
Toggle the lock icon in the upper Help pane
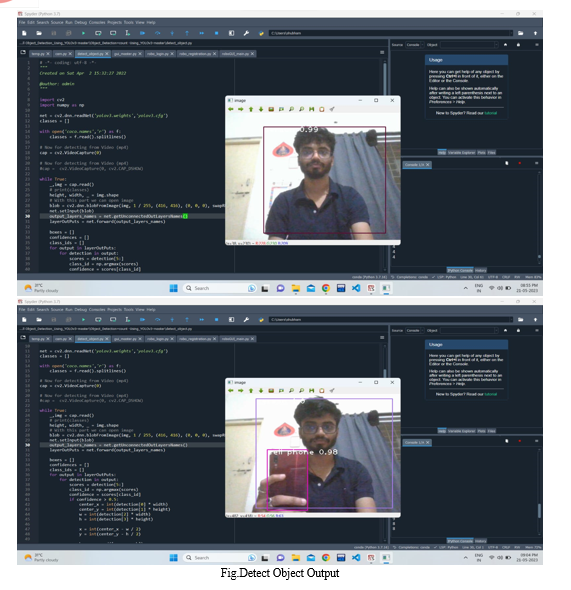point(518,45)
